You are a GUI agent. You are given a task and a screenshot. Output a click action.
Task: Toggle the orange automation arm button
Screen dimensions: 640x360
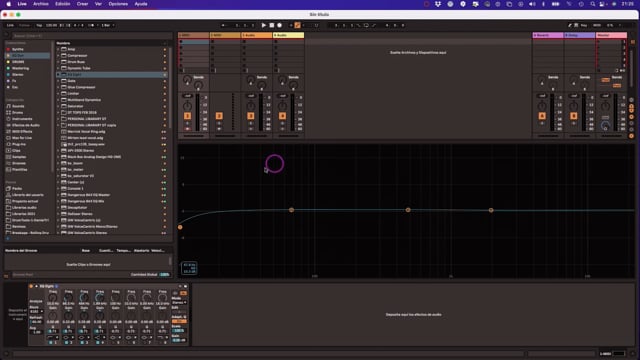click(298, 25)
